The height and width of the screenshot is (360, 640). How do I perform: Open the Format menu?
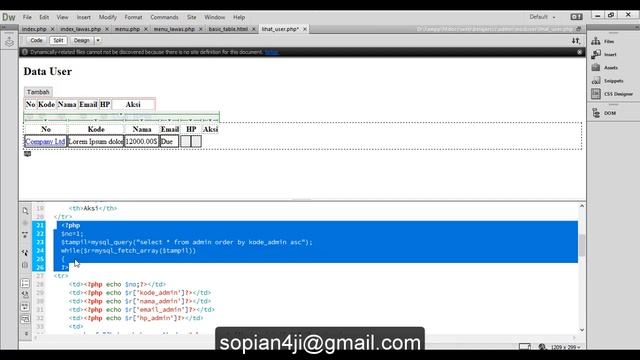pos(133,17)
